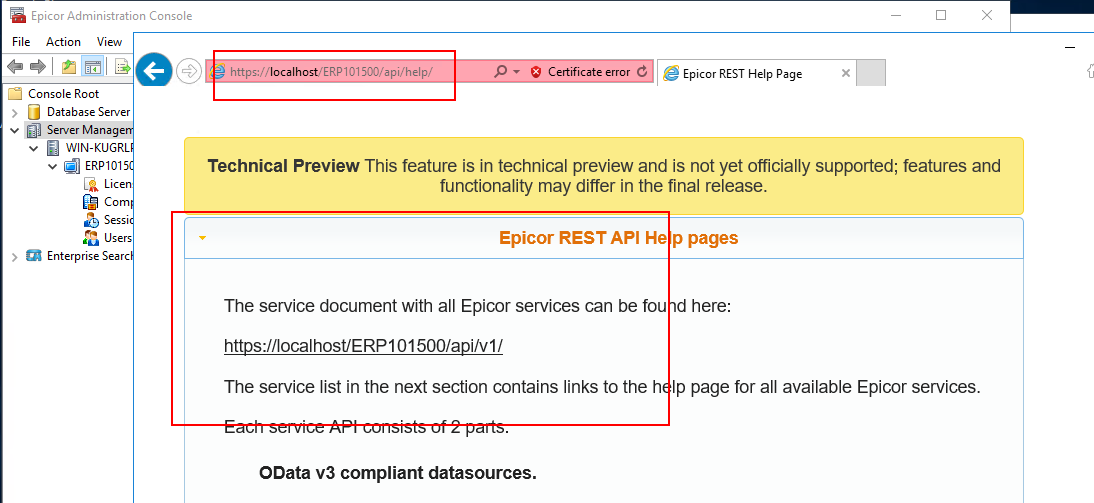1094x503 pixels.
Task: Expand the Enterprise Search tree node
Action: [15, 257]
